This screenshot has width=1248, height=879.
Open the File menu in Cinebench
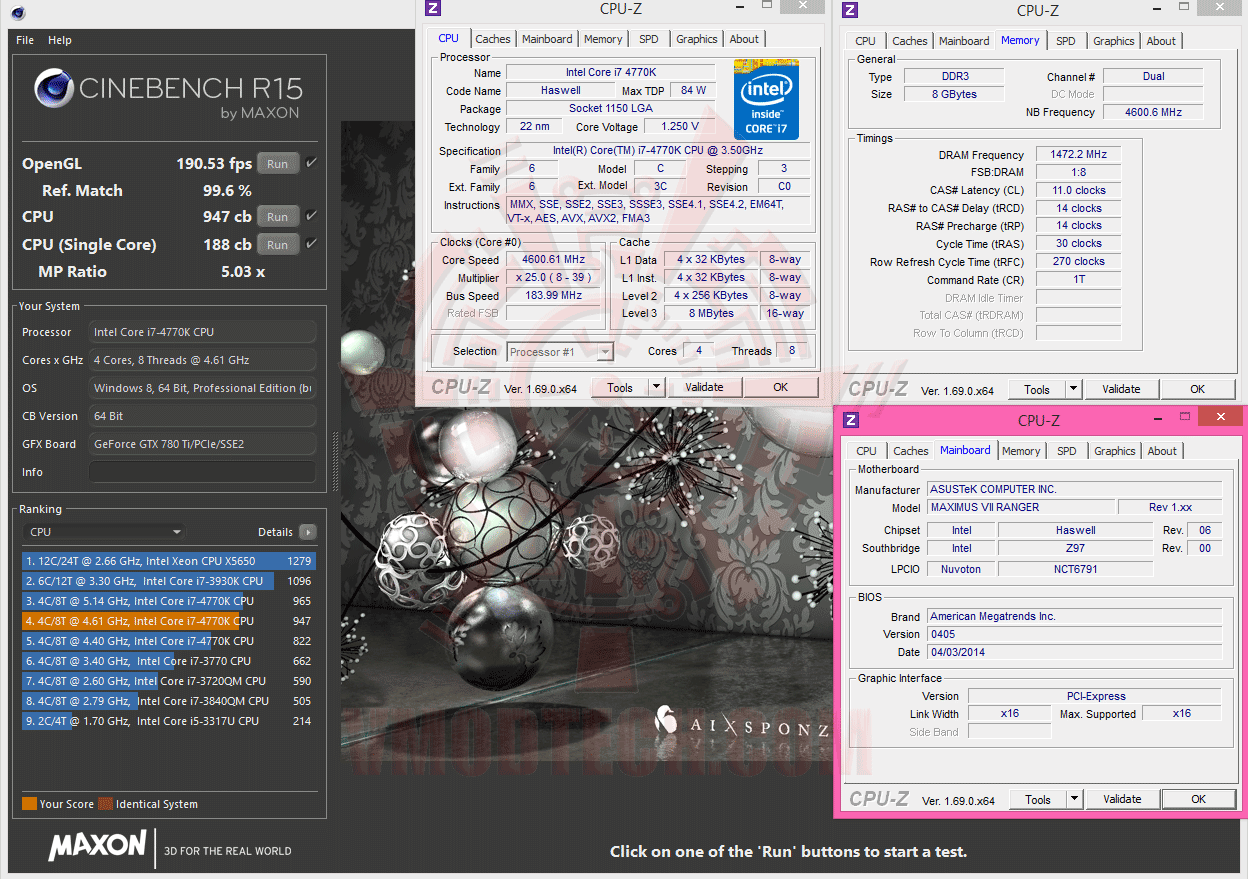[25, 40]
